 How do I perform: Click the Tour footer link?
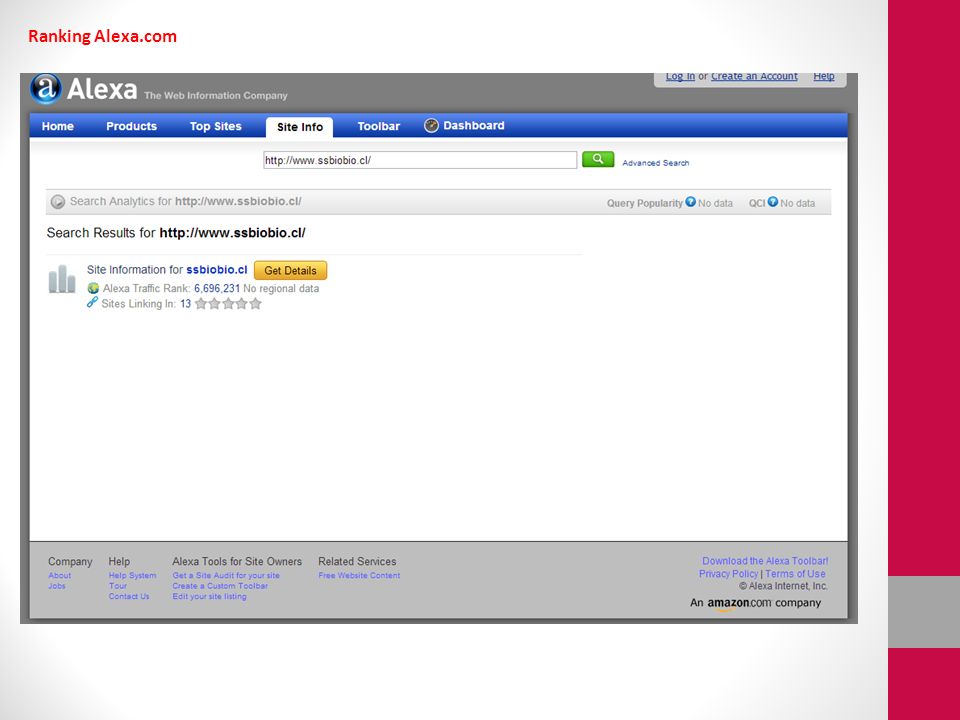(118, 586)
